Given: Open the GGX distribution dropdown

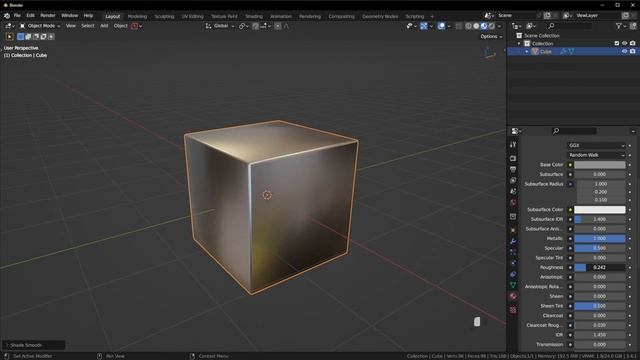Looking at the screenshot, I should (x=596, y=145).
